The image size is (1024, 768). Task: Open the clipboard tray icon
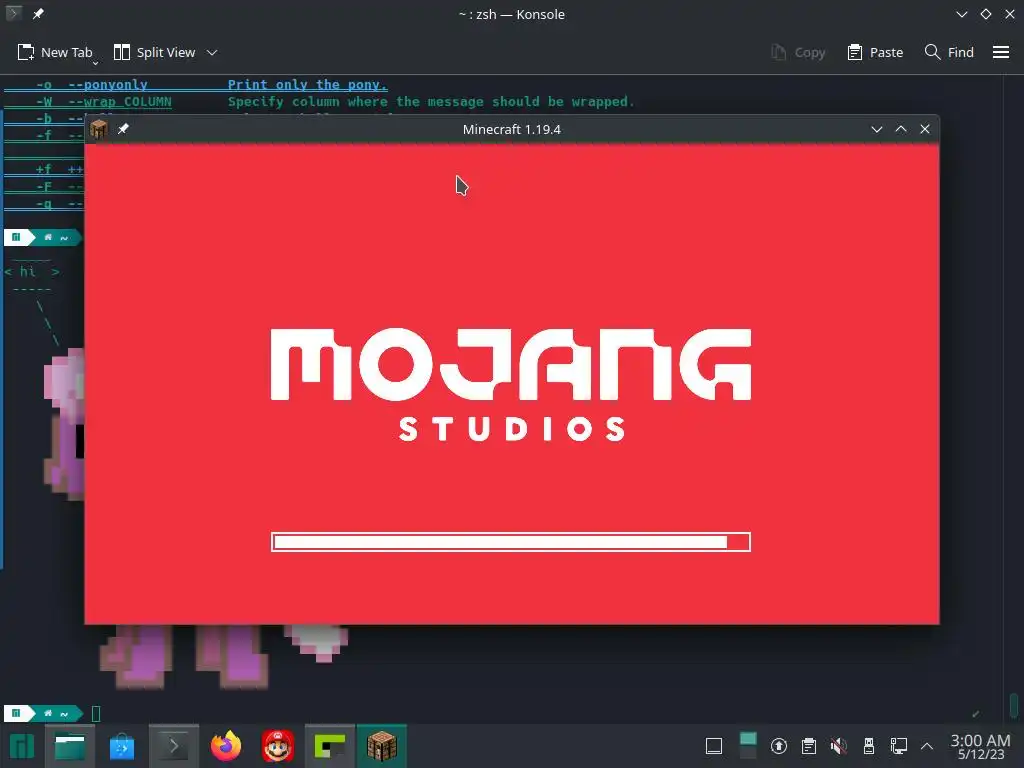coord(808,746)
